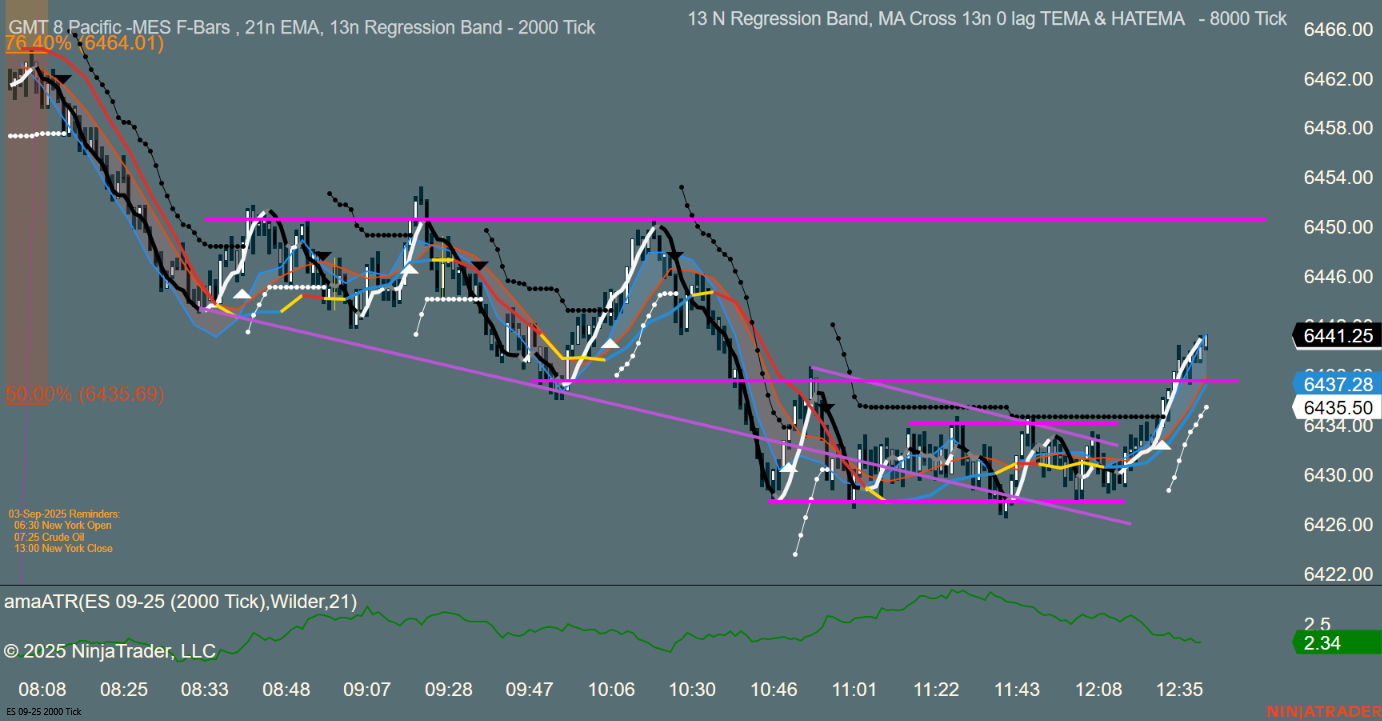1382x721 pixels.
Task: Click the 11:22 time axis label
Action: 936,690
